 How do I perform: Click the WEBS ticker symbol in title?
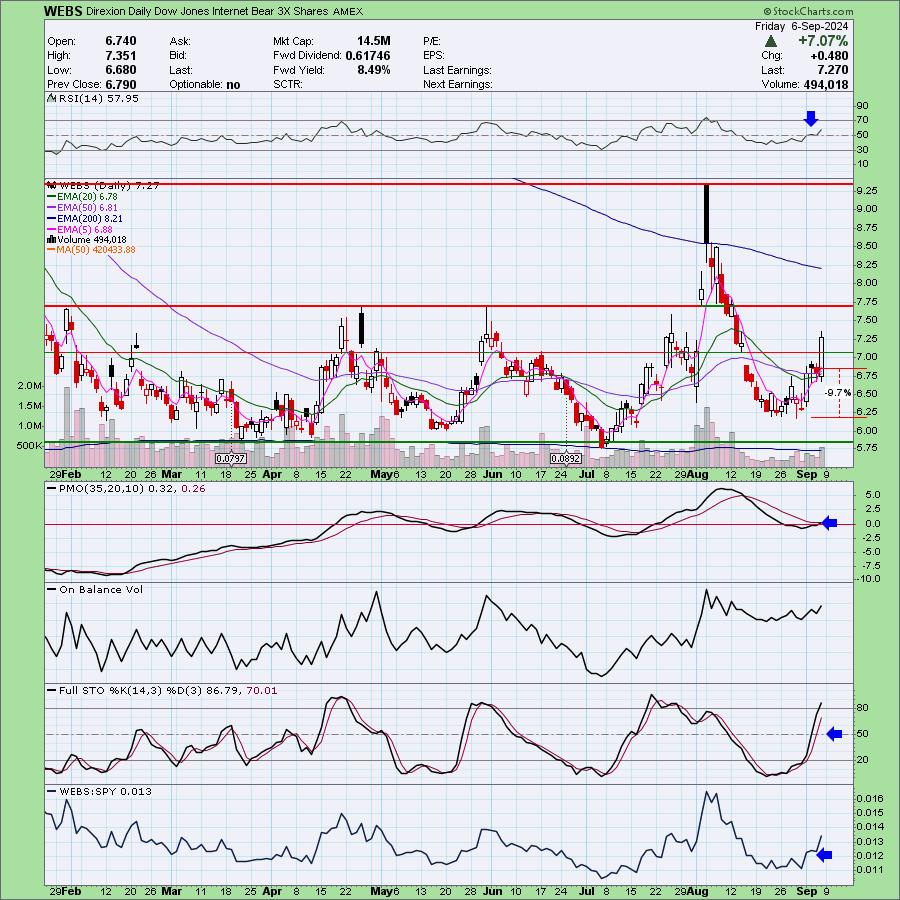(x=63, y=11)
